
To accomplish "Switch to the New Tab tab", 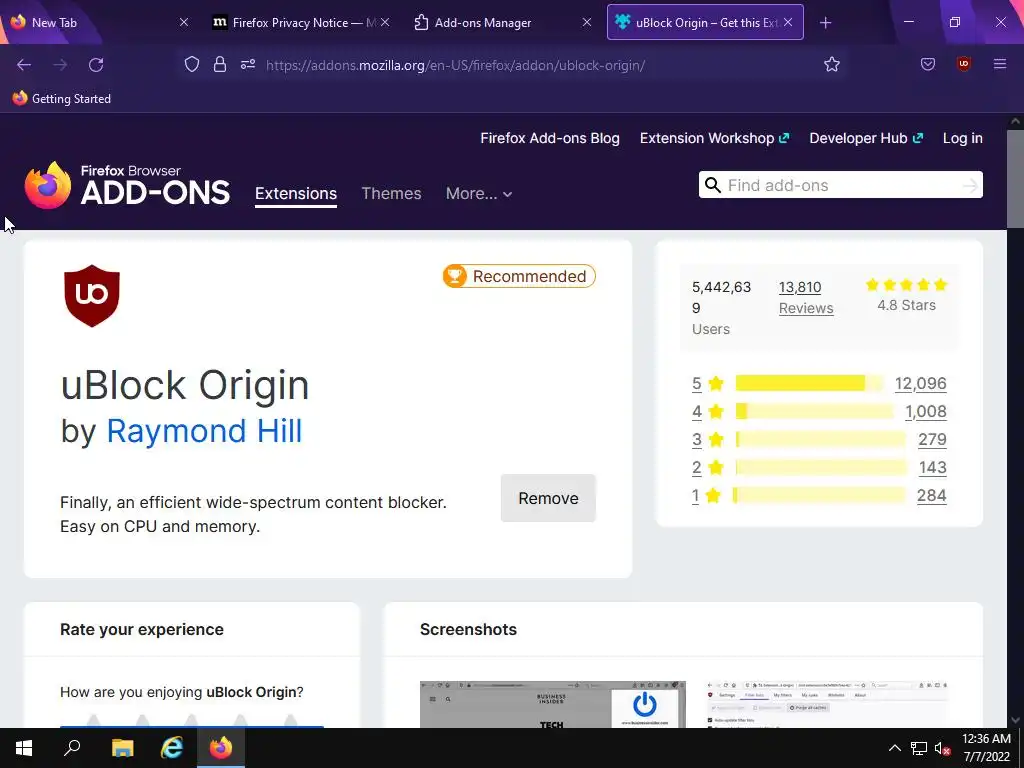I will [91, 22].
